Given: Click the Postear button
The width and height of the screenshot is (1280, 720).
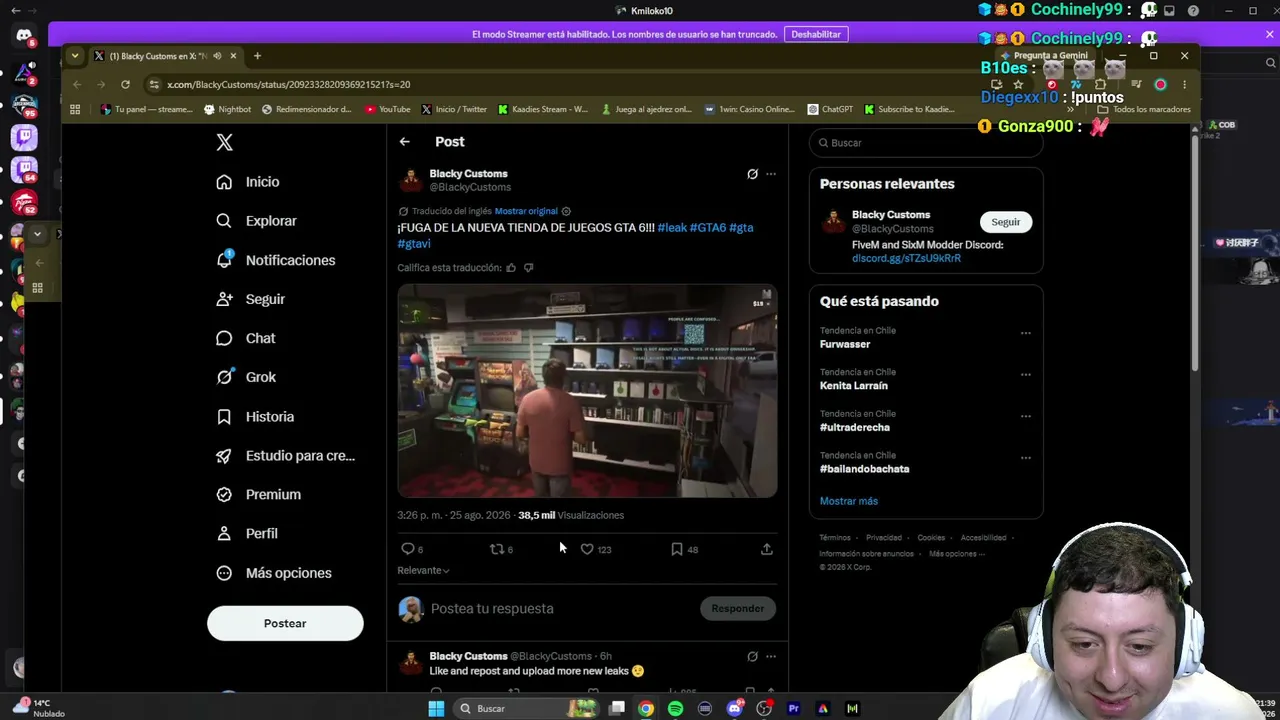Looking at the screenshot, I should tap(285, 623).
